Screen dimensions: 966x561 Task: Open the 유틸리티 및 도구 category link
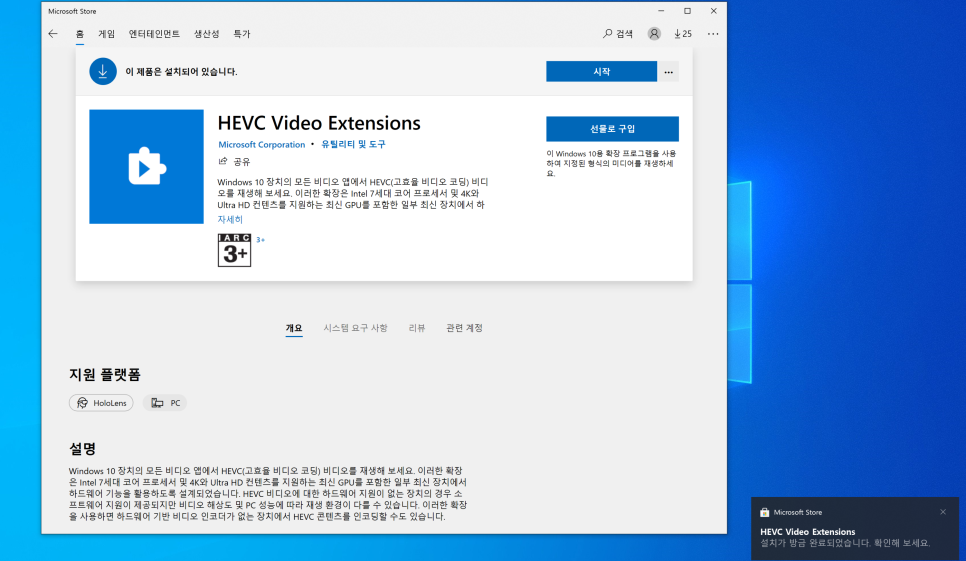tap(353, 144)
